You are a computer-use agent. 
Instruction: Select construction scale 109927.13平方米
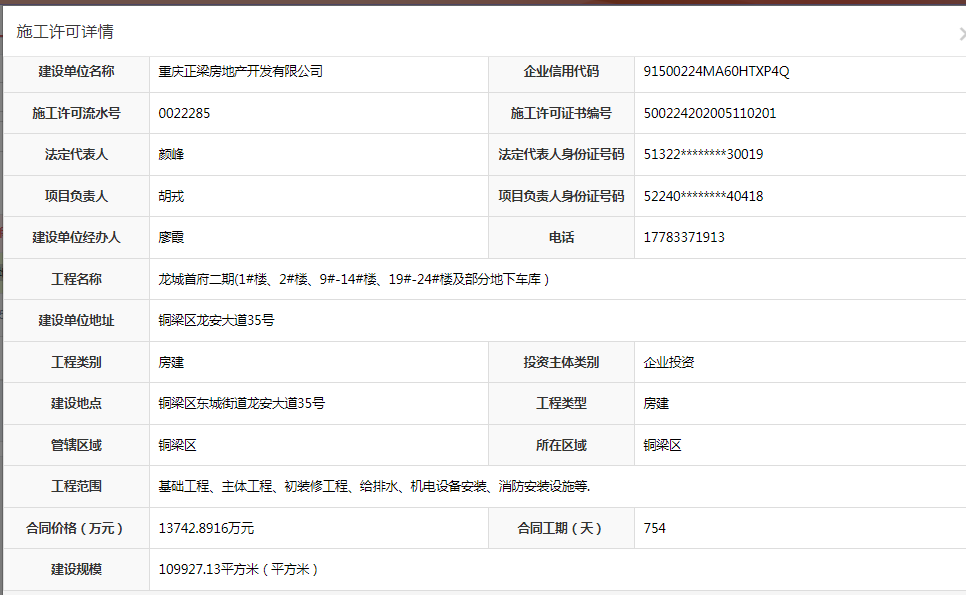(238, 570)
